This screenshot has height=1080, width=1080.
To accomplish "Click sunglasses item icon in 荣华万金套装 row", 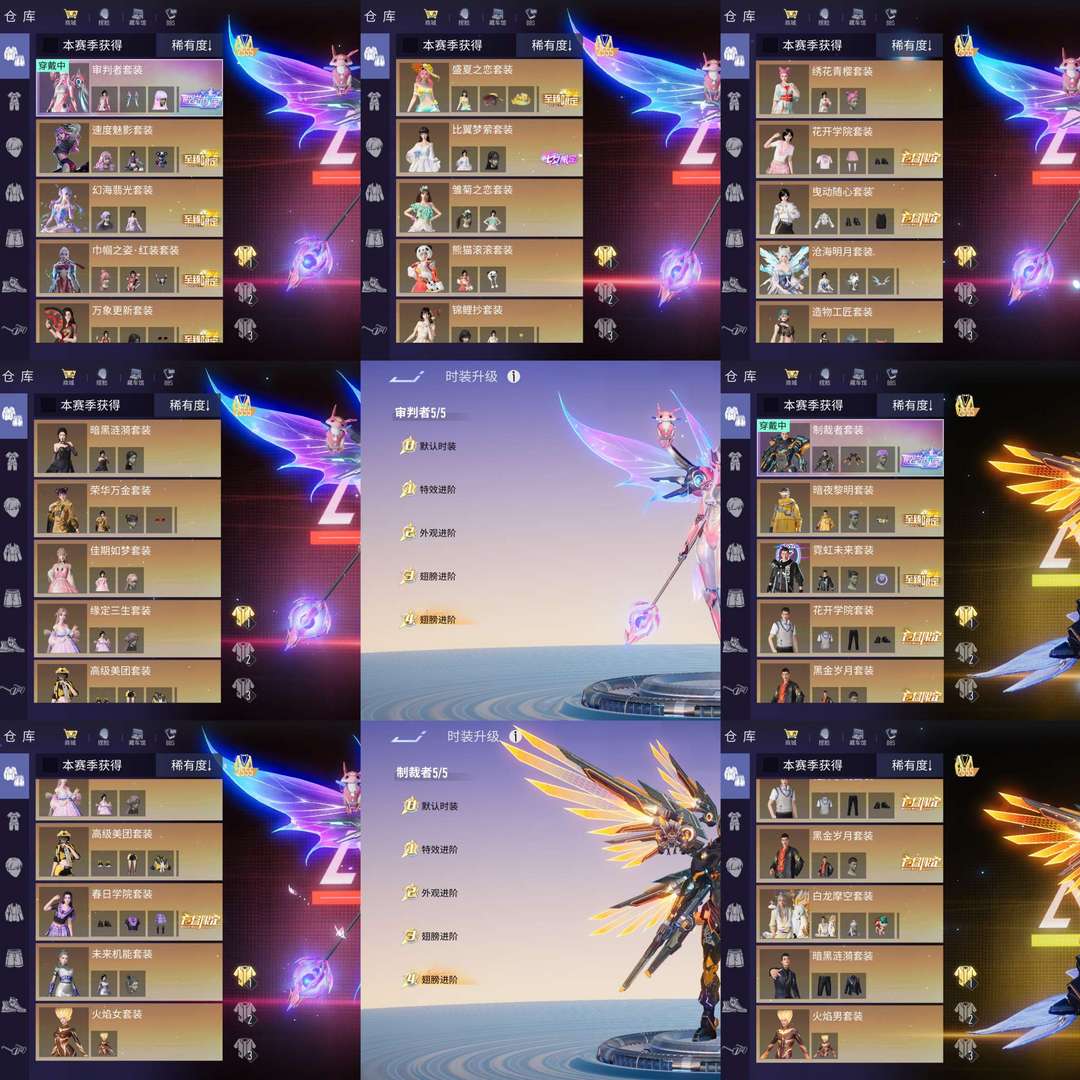I will 160,520.
